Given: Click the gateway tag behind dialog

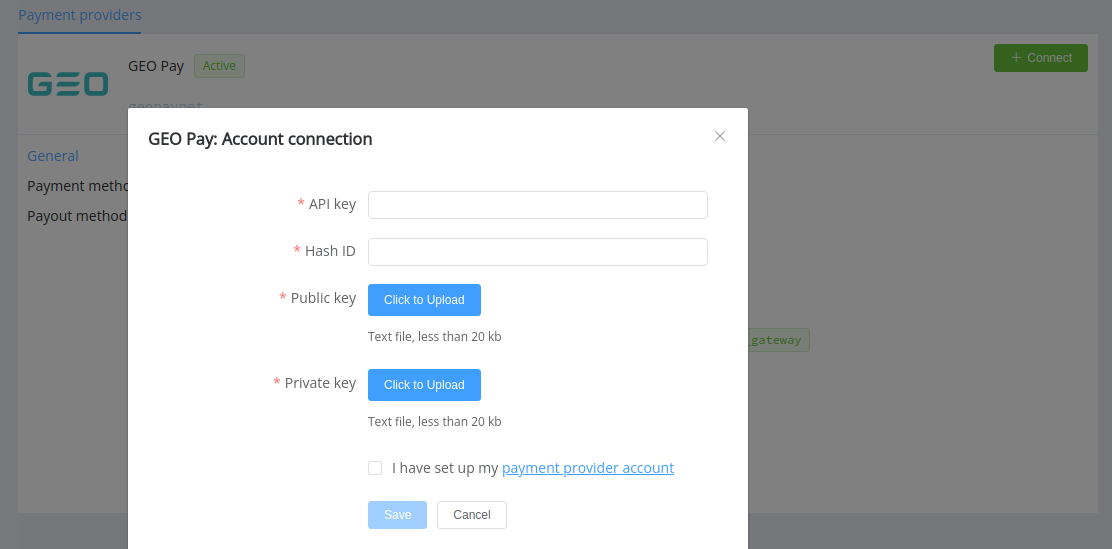Looking at the screenshot, I should 778,340.
